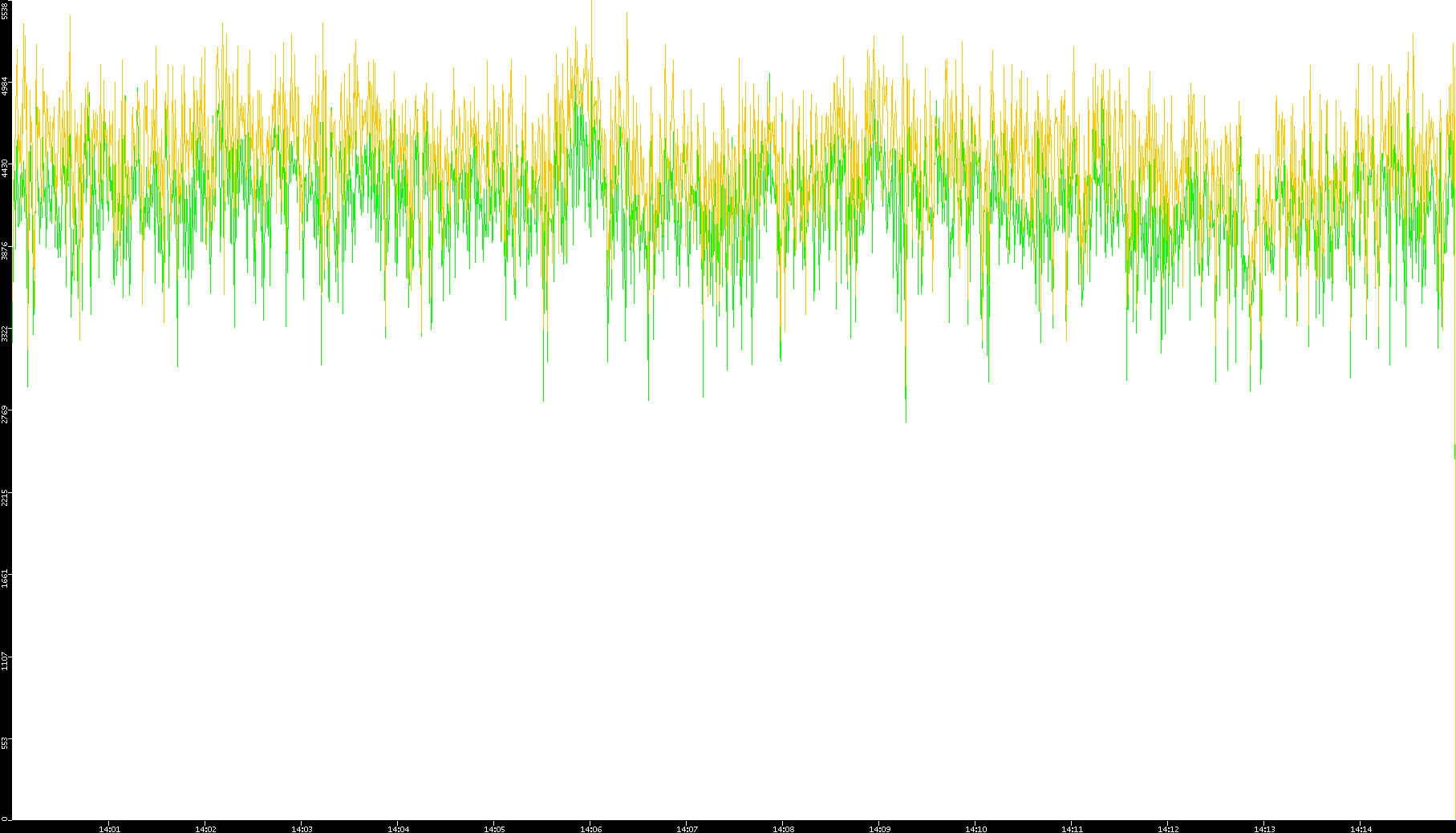This screenshot has width=1456, height=833.
Task: Click the 14:02 time axis label
Action: click(x=205, y=829)
